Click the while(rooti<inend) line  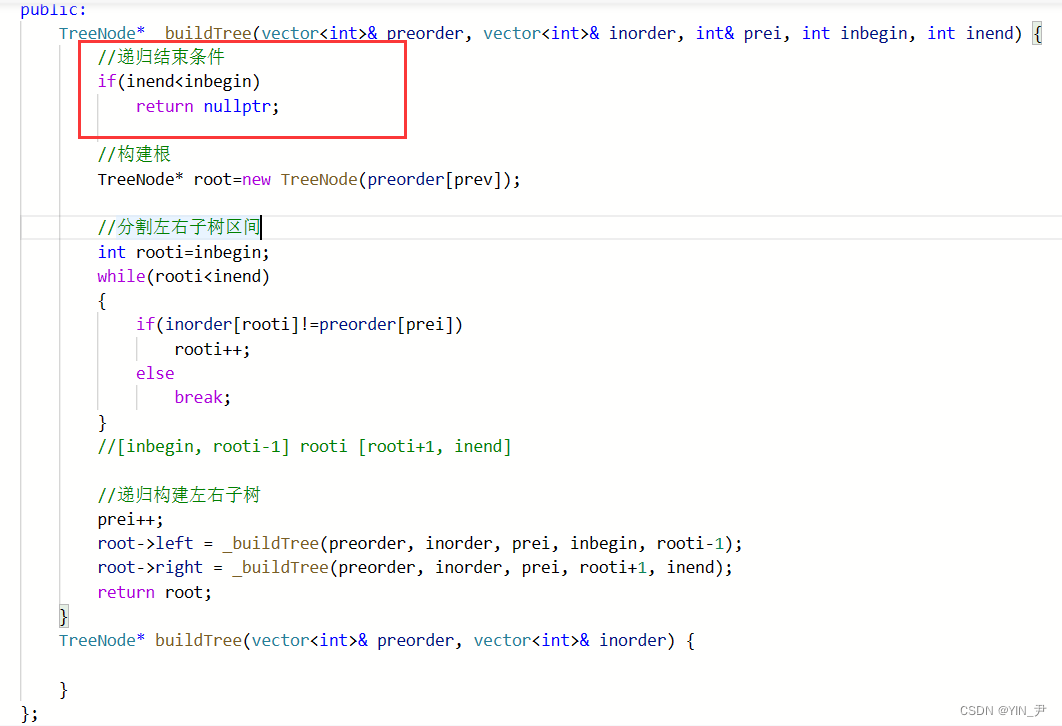click(x=184, y=276)
